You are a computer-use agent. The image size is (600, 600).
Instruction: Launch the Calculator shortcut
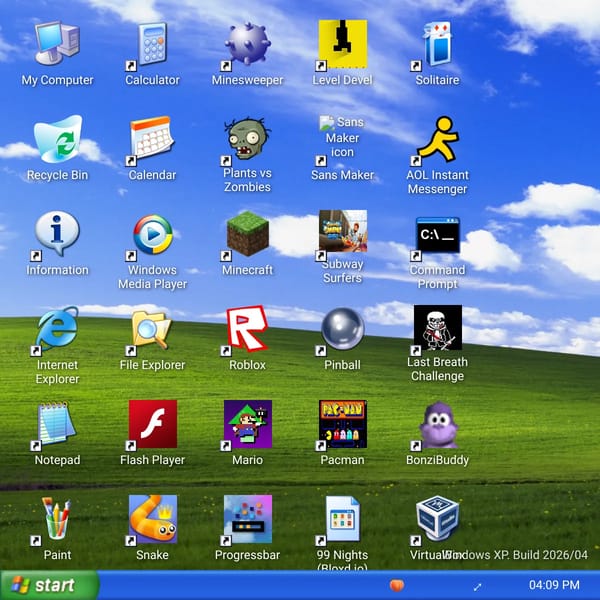coord(152,44)
